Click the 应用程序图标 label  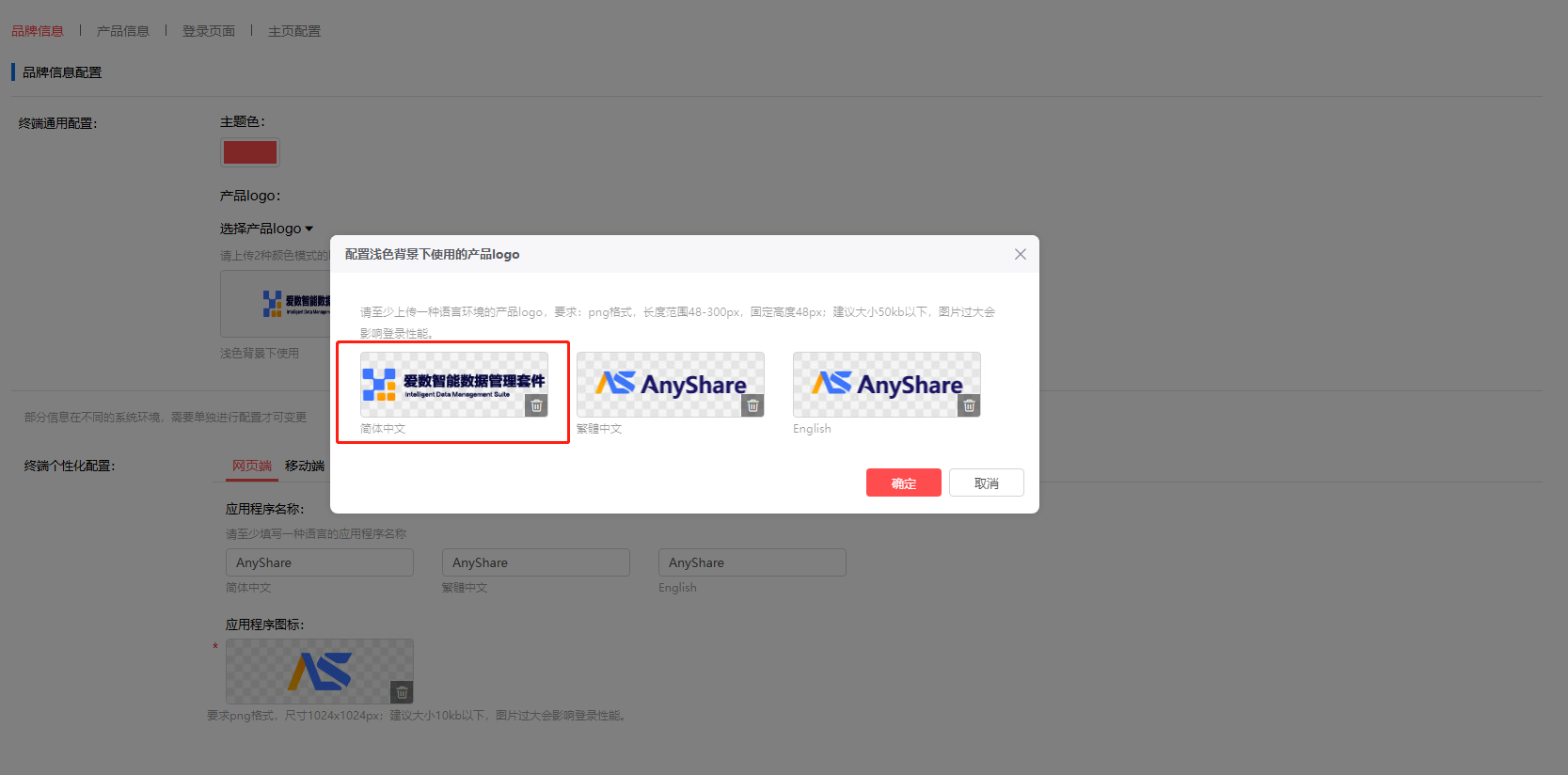point(265,625)
